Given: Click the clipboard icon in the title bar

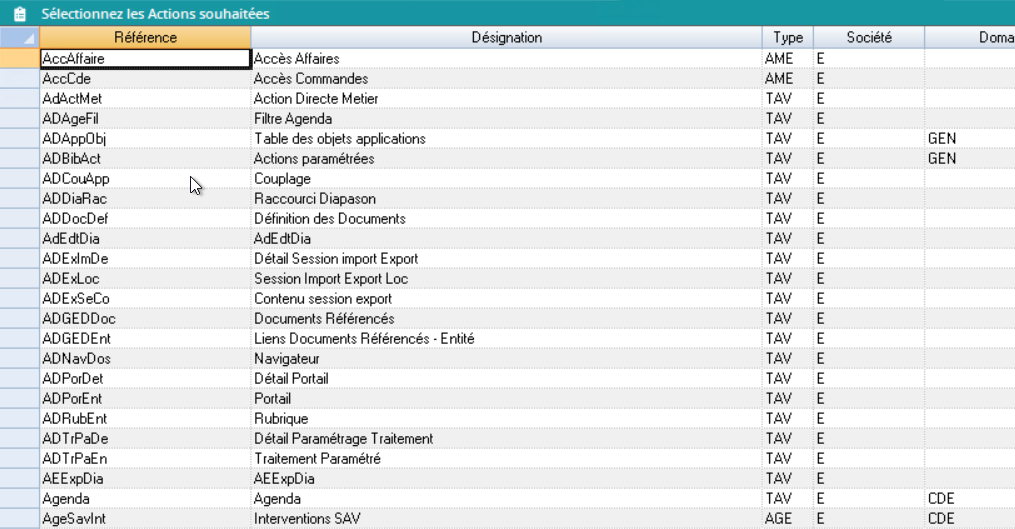Looking at the screenshot, I should point(19,14).
